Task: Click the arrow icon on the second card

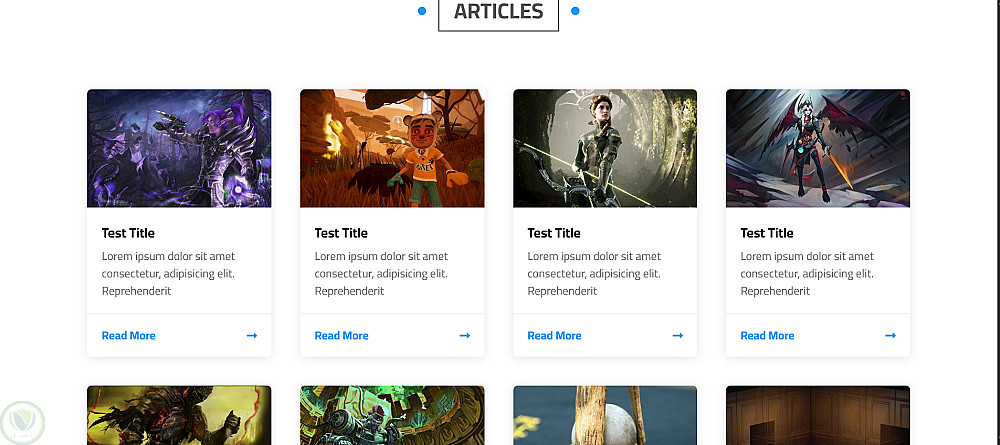Action: click(465, 335)
